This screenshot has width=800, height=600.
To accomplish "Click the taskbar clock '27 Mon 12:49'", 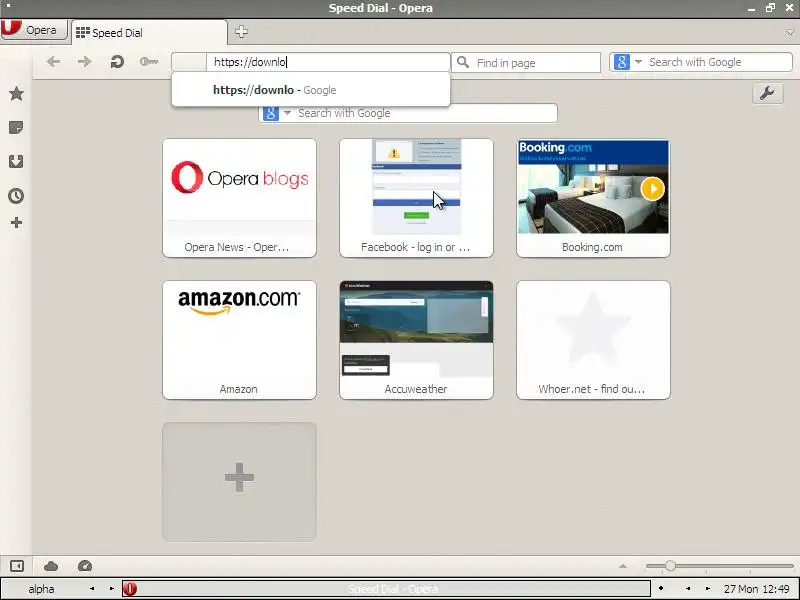I will coord(757,589).
